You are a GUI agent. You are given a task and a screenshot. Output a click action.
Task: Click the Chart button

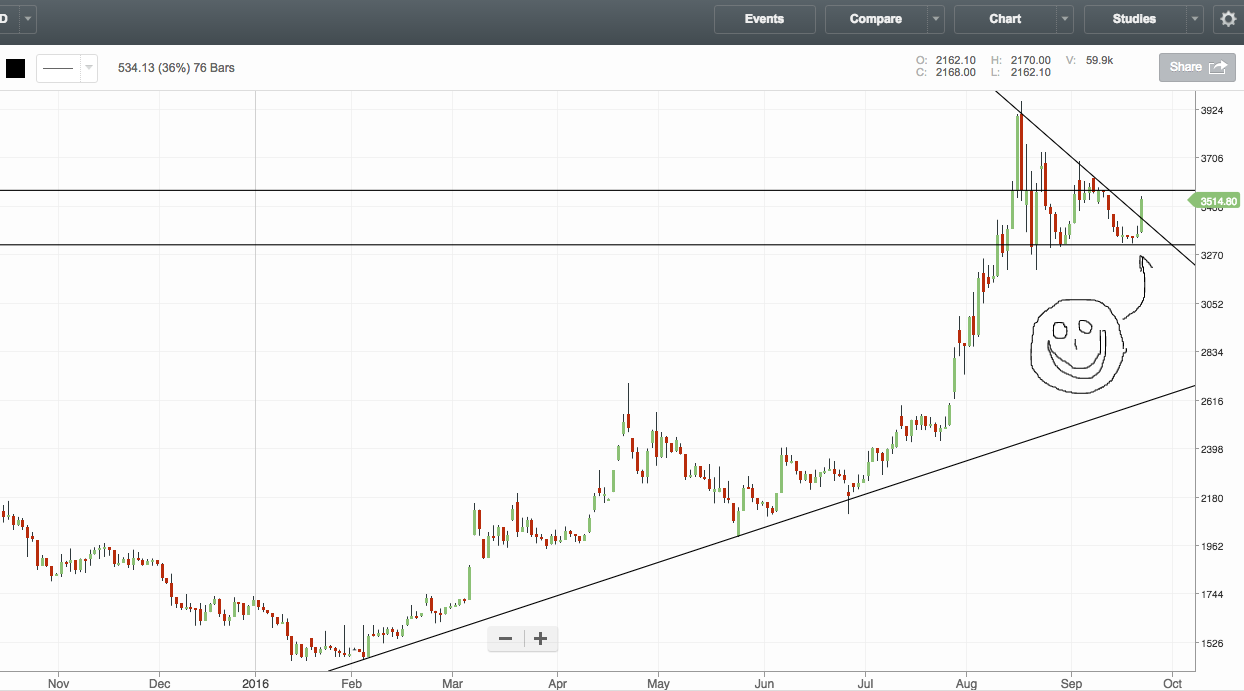[1005, 19]
